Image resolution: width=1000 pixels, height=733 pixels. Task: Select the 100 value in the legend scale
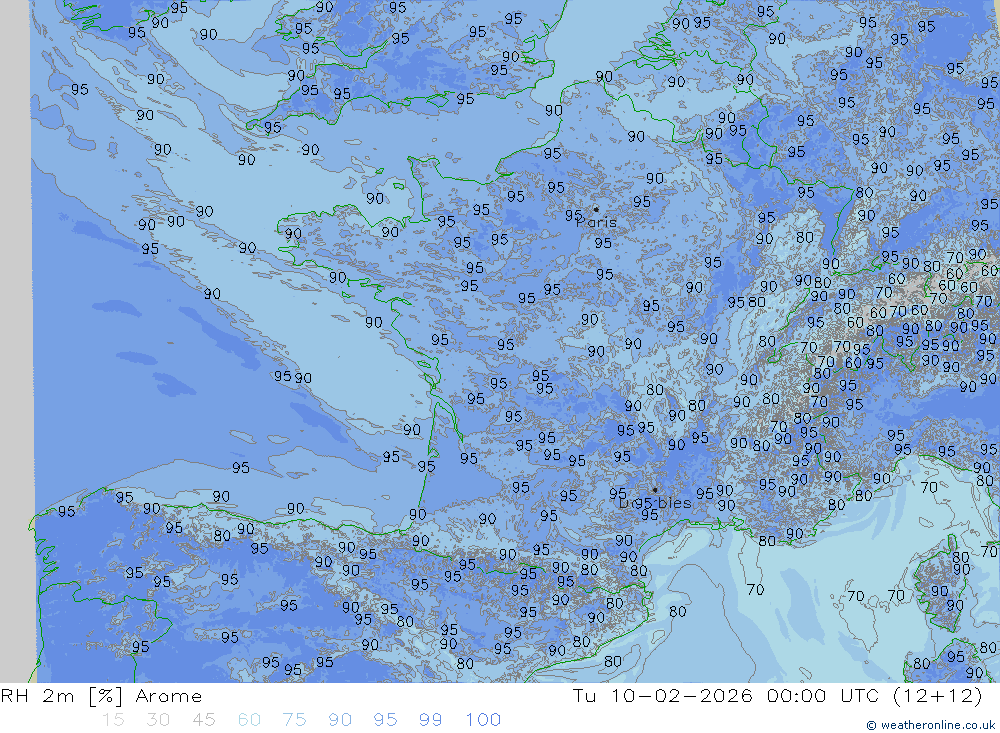point(483,720)
